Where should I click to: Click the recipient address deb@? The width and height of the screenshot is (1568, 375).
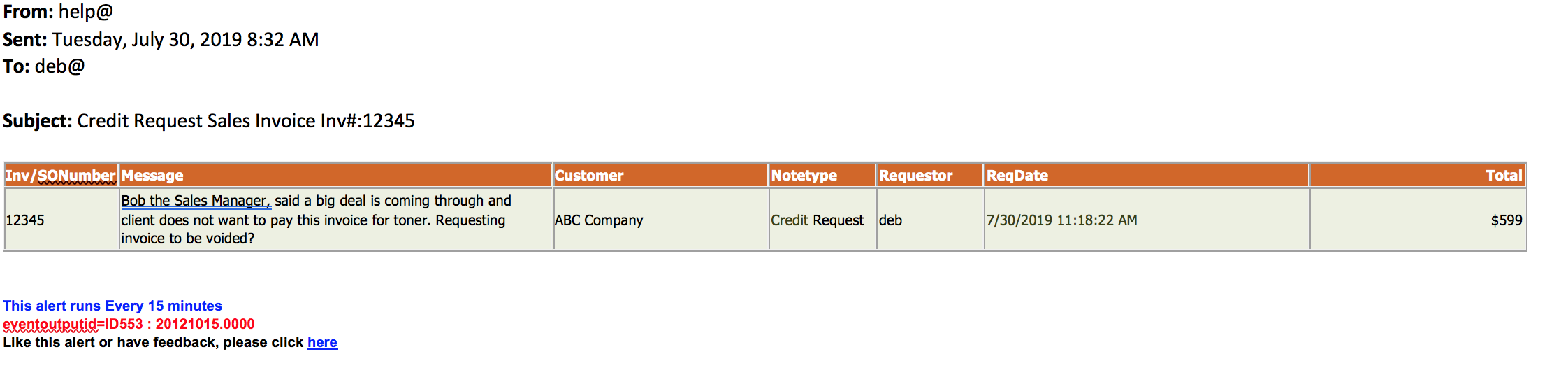point(60,66)
